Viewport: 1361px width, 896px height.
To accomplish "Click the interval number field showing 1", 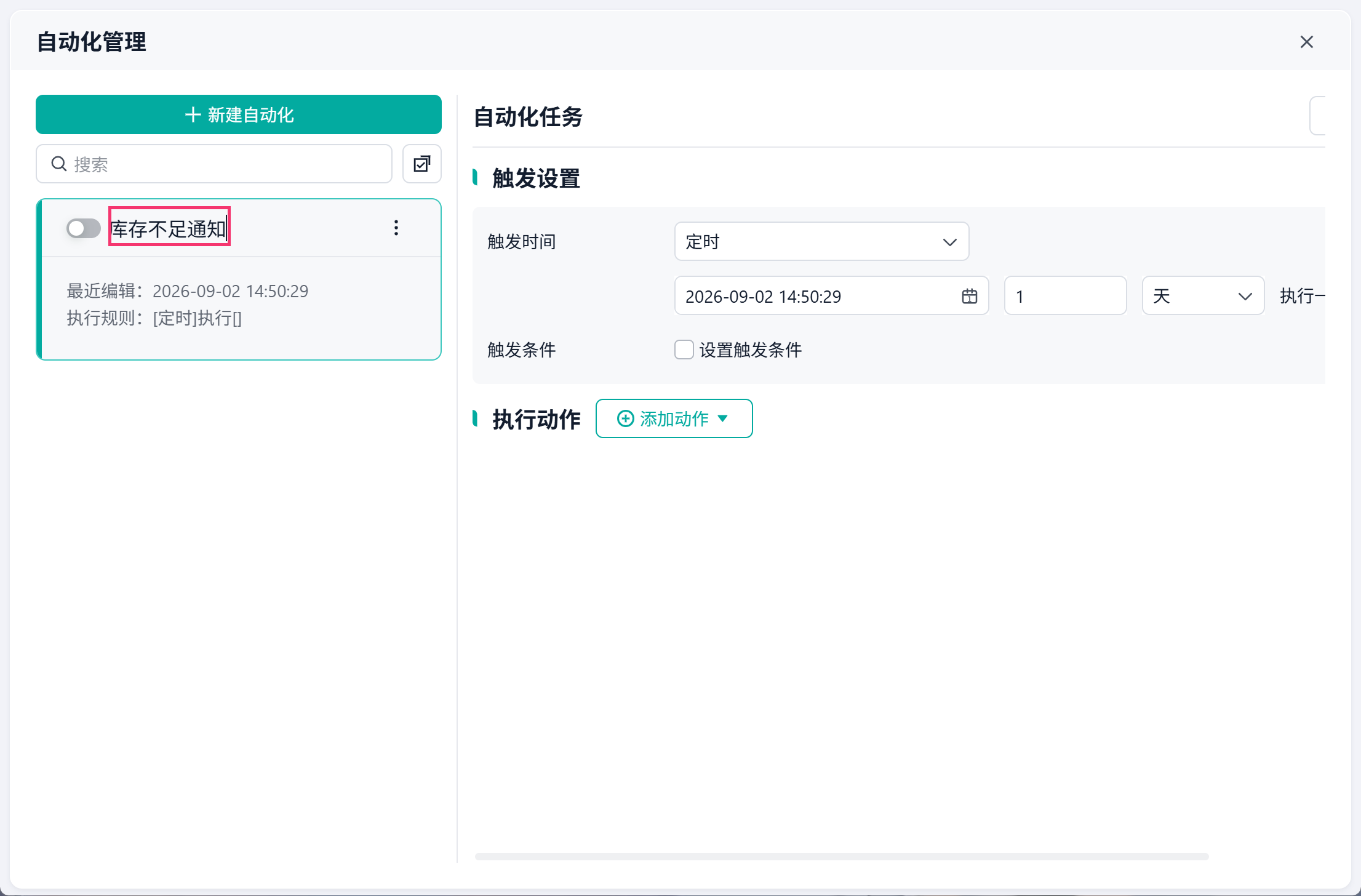I will coord(1065,295).
